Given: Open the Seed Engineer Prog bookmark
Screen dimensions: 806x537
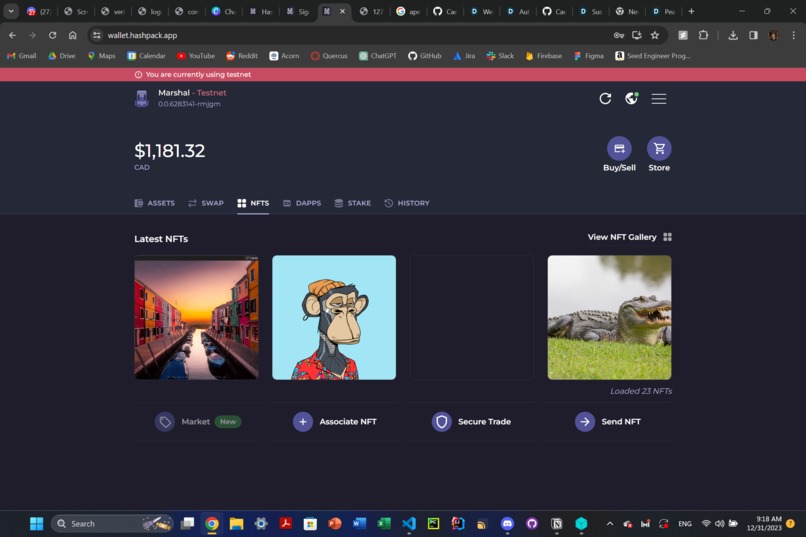Looking at the screenshot, I should click(653, 56).
